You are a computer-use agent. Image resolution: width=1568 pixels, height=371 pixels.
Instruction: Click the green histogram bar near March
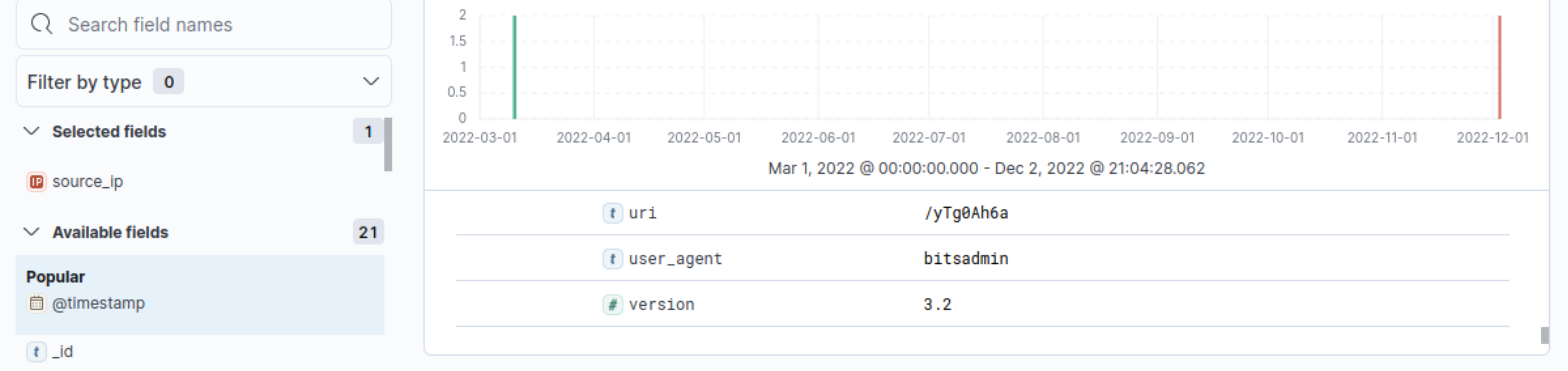(515, 67)
